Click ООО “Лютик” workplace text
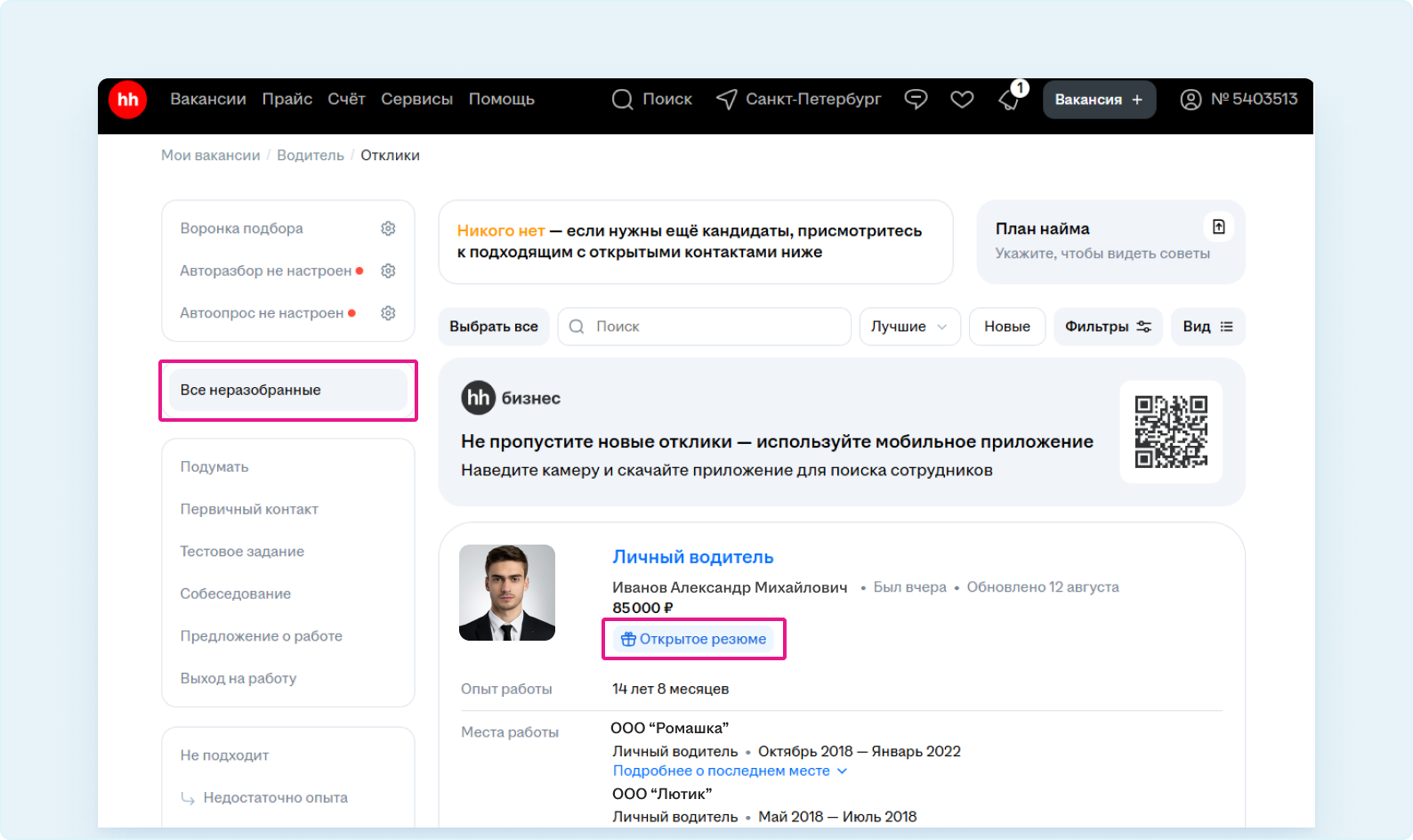 (x=662, y=794)
